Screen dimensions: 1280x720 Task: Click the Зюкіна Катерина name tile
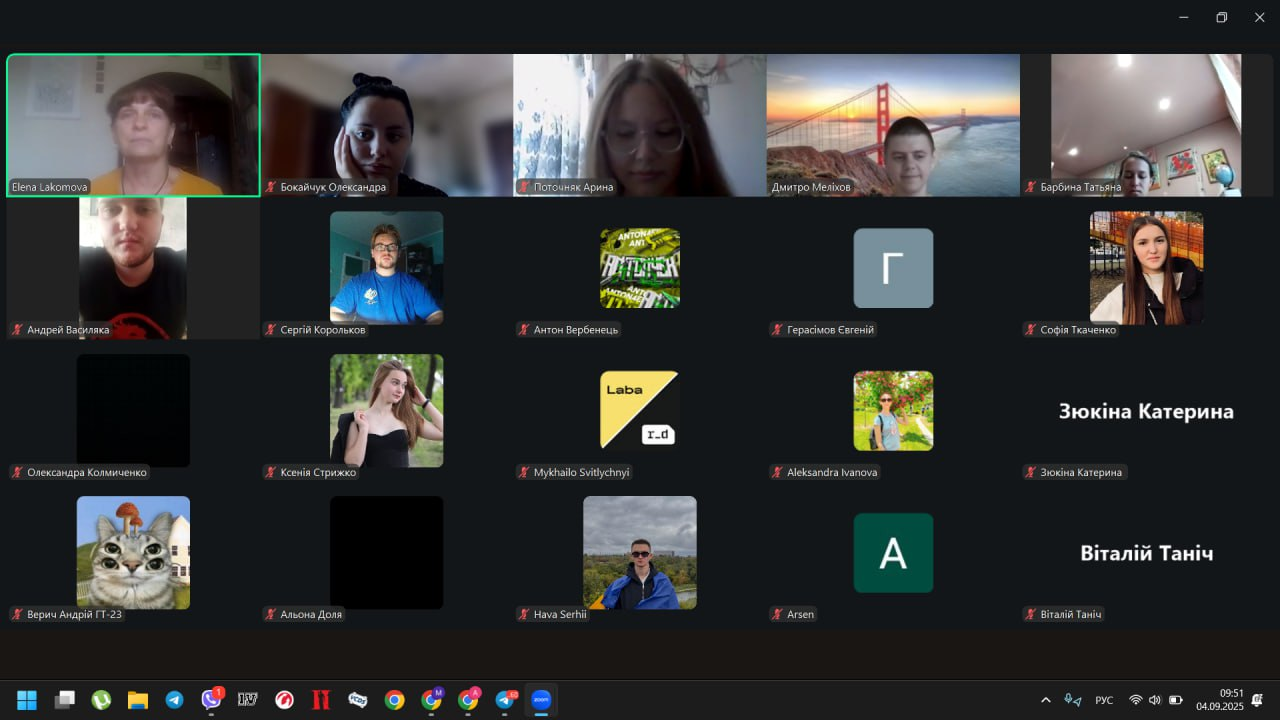click(1146, 411)
